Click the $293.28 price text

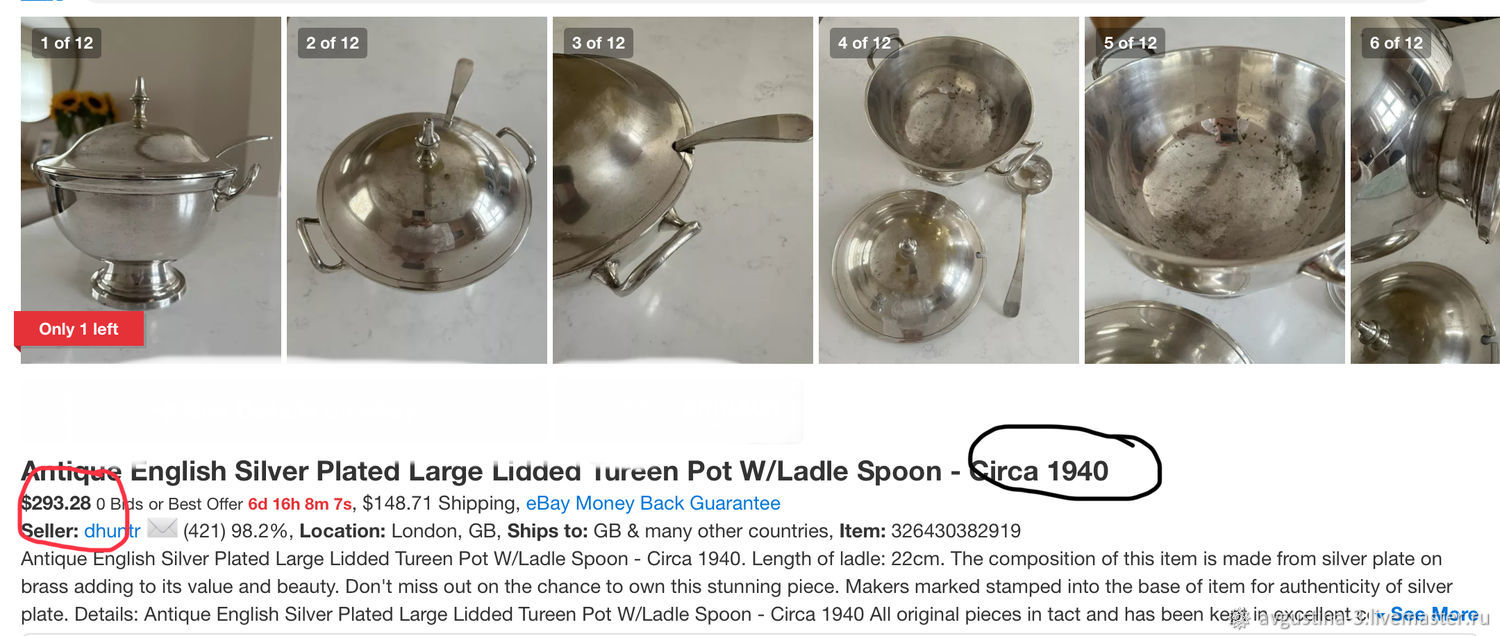click(x=56, y=503)
